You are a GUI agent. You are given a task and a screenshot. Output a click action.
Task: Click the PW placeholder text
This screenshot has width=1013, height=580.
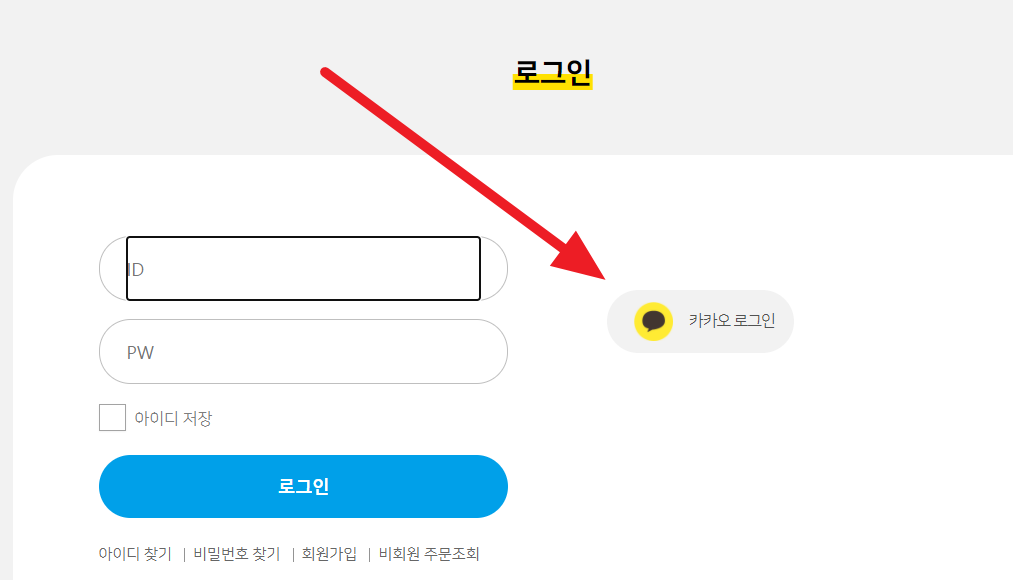(x=140, y=353)
